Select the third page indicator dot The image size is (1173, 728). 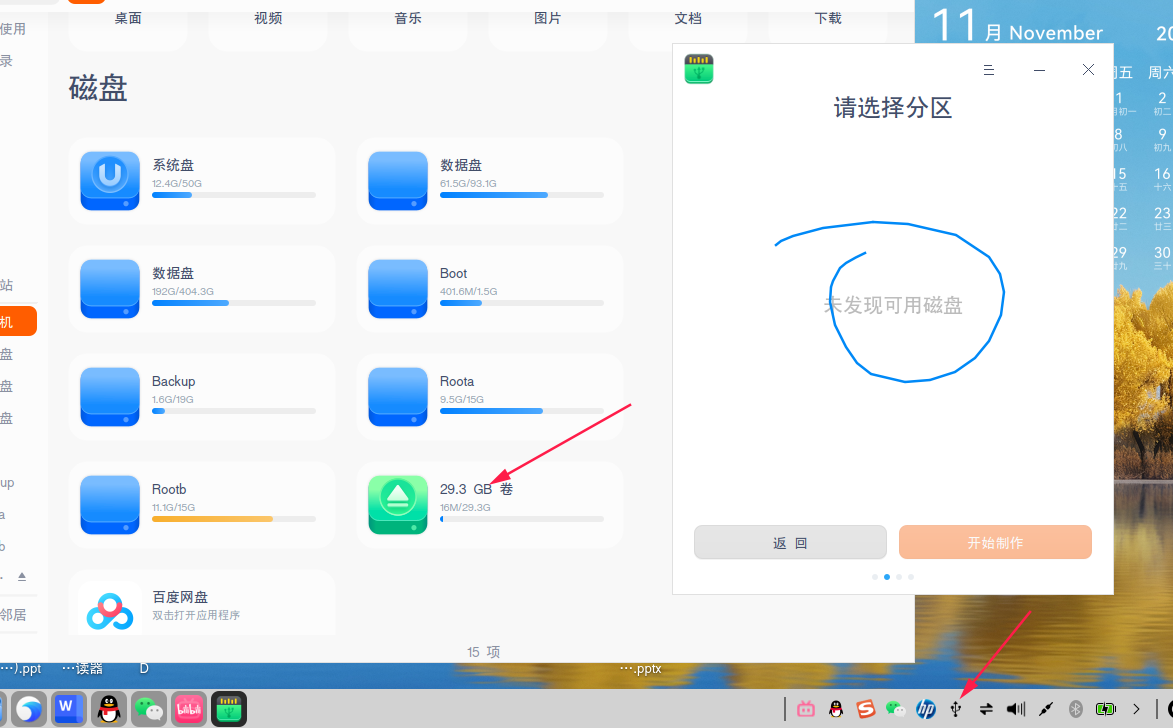click(x=898, y=577)
